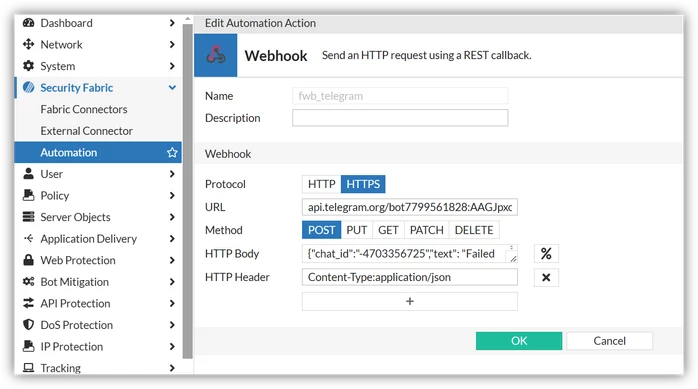Click the URL field with api.telegram.org

pyautogui.click(x=410, y=207)
